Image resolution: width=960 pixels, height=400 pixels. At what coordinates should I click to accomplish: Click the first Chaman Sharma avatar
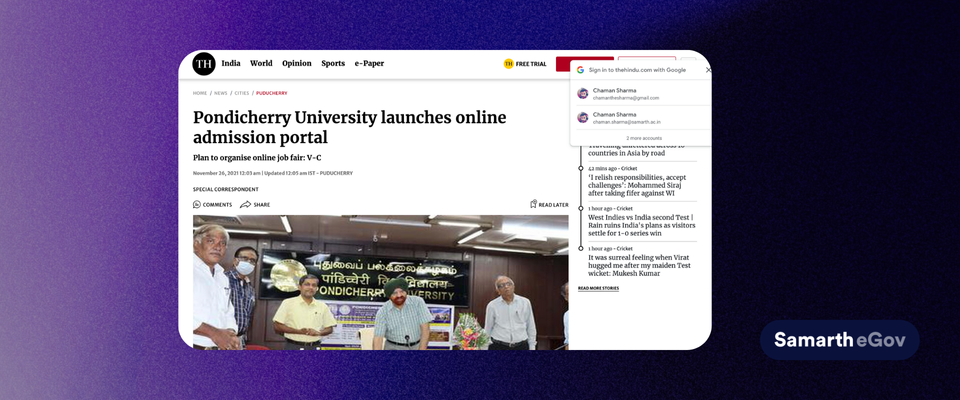click(583, 93)
